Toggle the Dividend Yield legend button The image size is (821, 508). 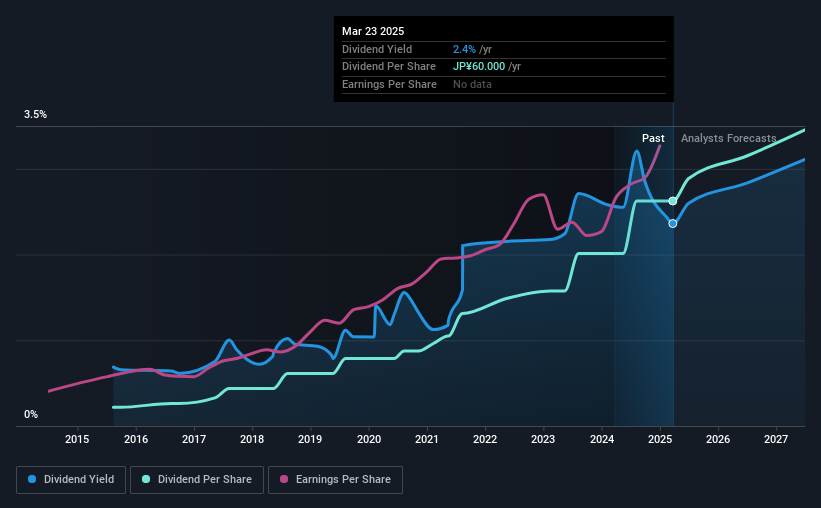pos(71,480)
